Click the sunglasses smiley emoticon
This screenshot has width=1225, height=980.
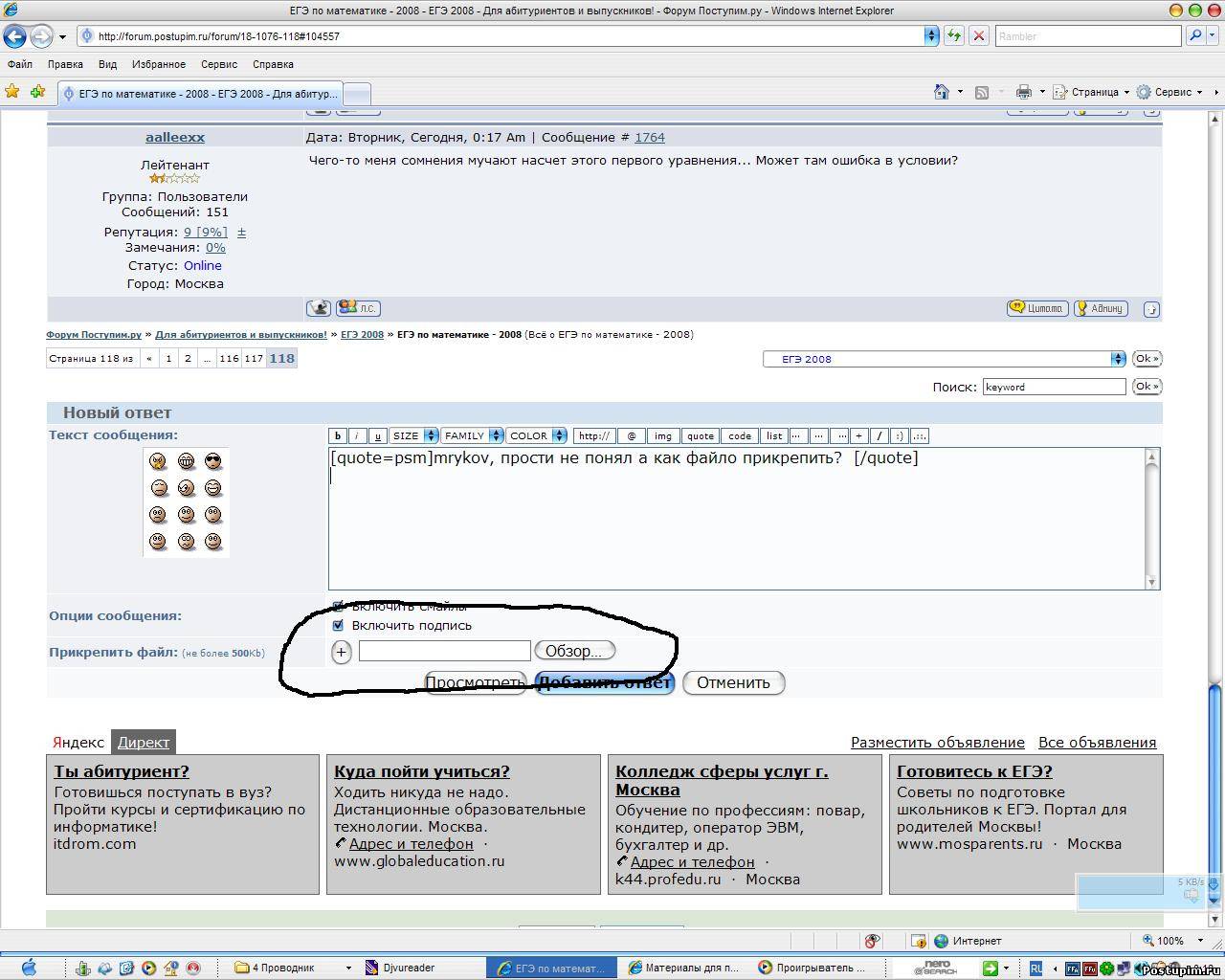coord(212,461)
